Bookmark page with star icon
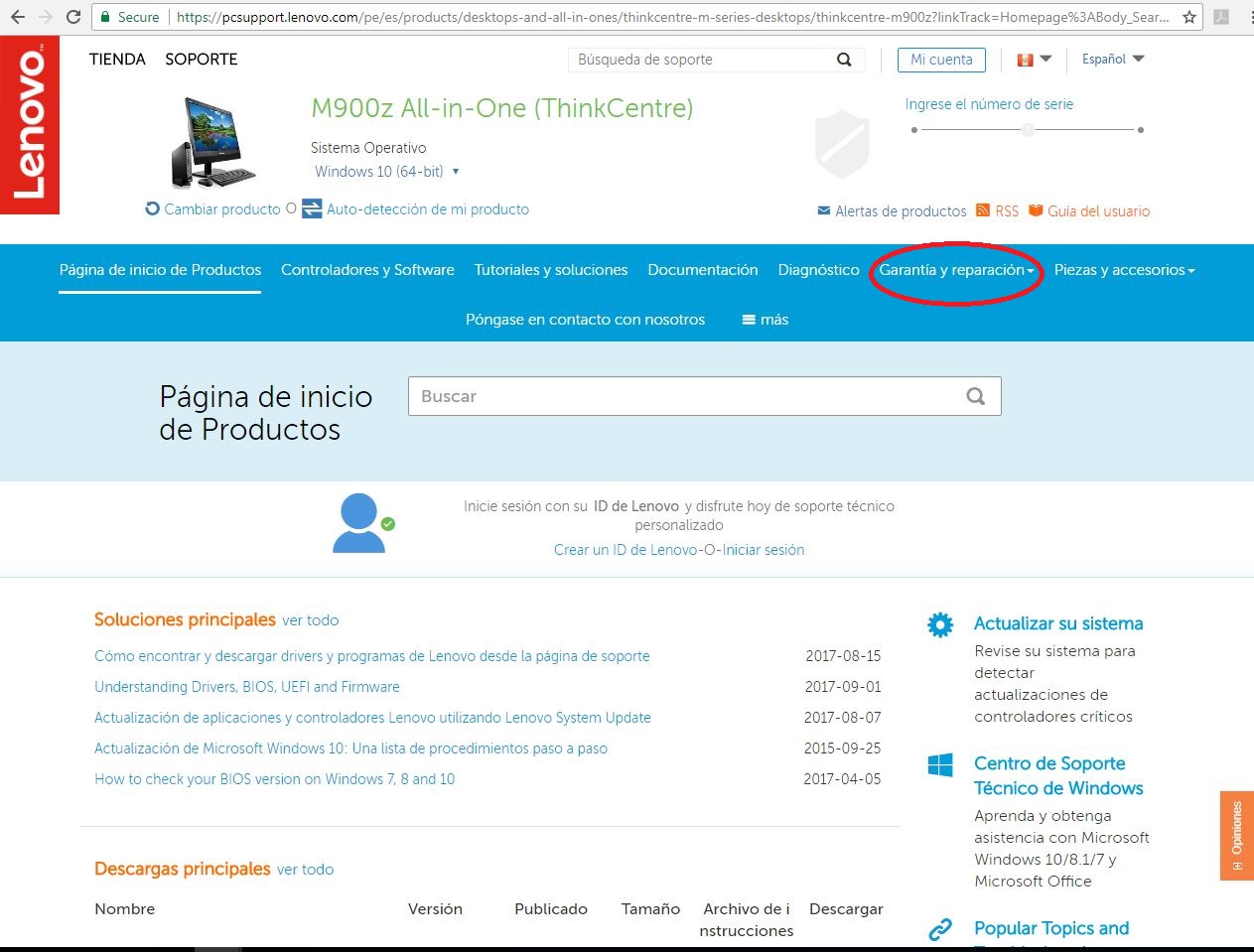The height and width of the screenshot is (952, 1254). pyautogui.click(x=1189, y=17)
